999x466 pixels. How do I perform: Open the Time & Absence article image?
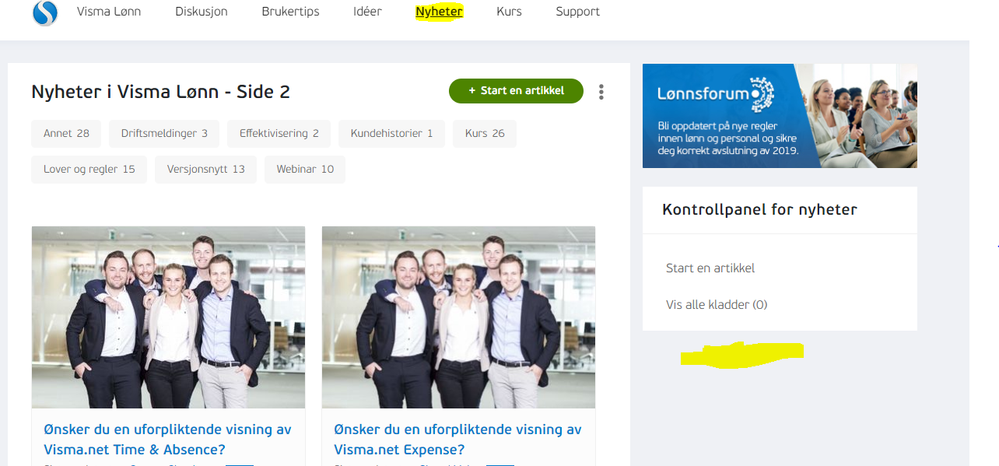coord(168,317)
